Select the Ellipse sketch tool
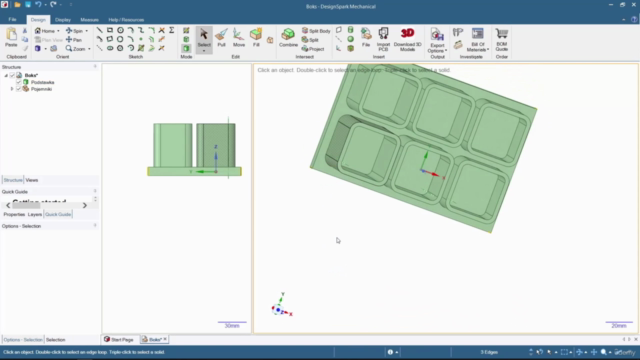640x360 pixels. pyautogui.click(x=110, y=49)
